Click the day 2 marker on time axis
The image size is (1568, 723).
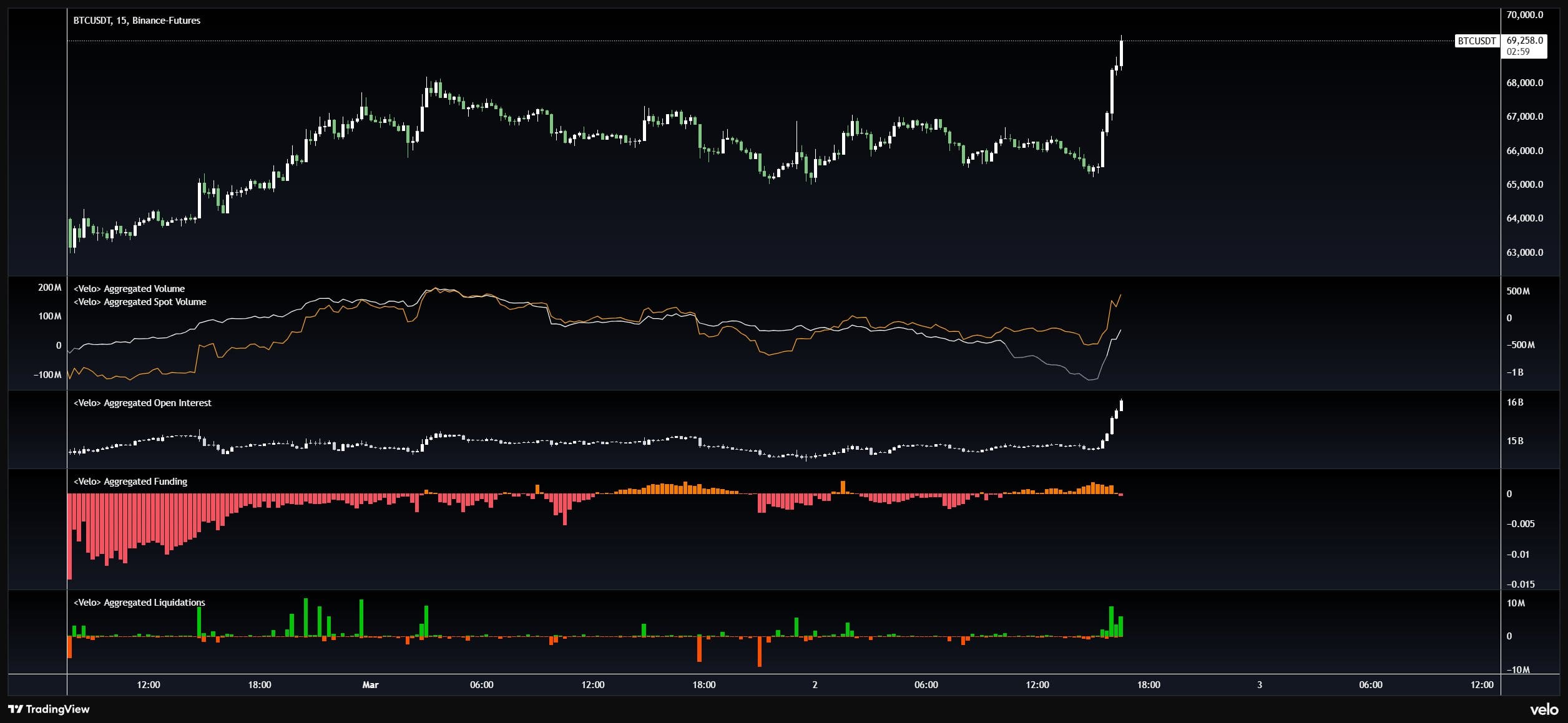coord(815,685)
